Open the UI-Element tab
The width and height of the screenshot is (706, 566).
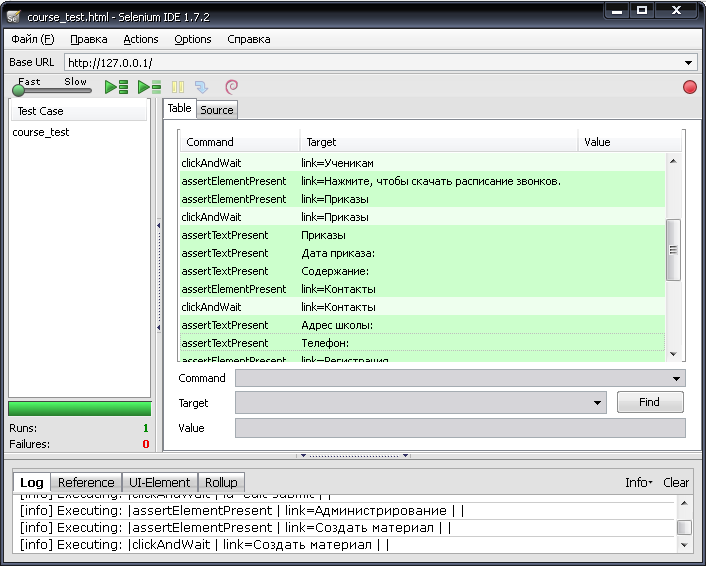(159, 483)
